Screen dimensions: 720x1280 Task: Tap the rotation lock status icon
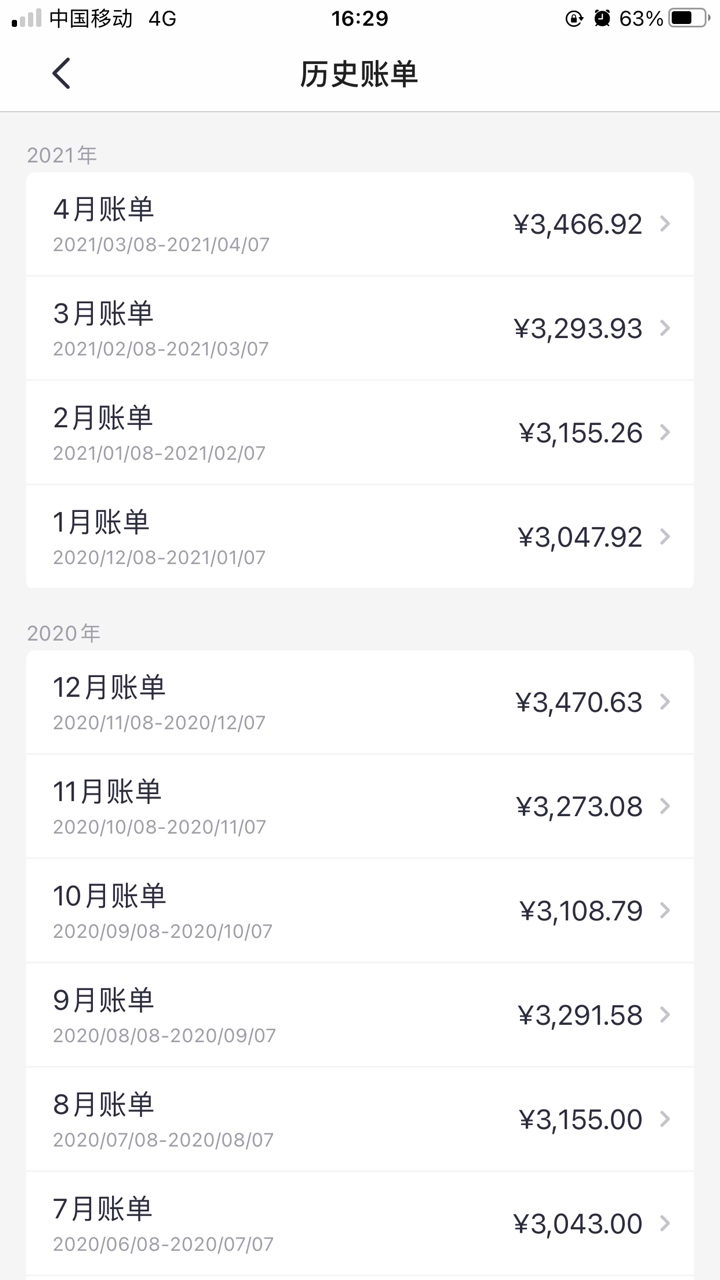click(x=574, y=18)
